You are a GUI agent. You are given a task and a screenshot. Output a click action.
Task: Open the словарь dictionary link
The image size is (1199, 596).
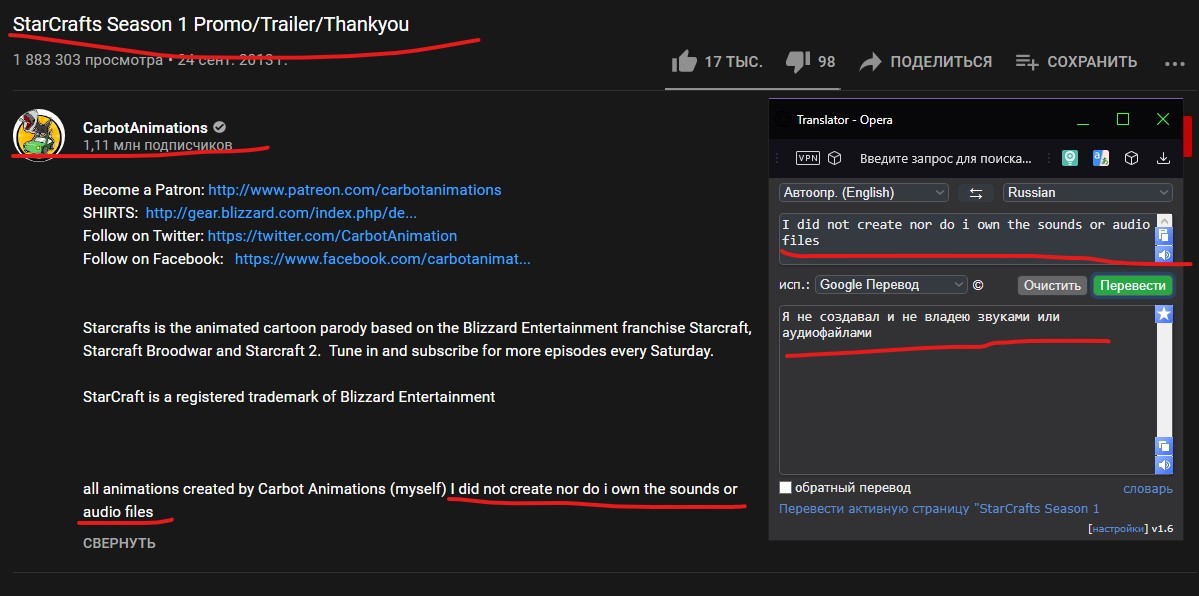click(x=1148, y=488)
